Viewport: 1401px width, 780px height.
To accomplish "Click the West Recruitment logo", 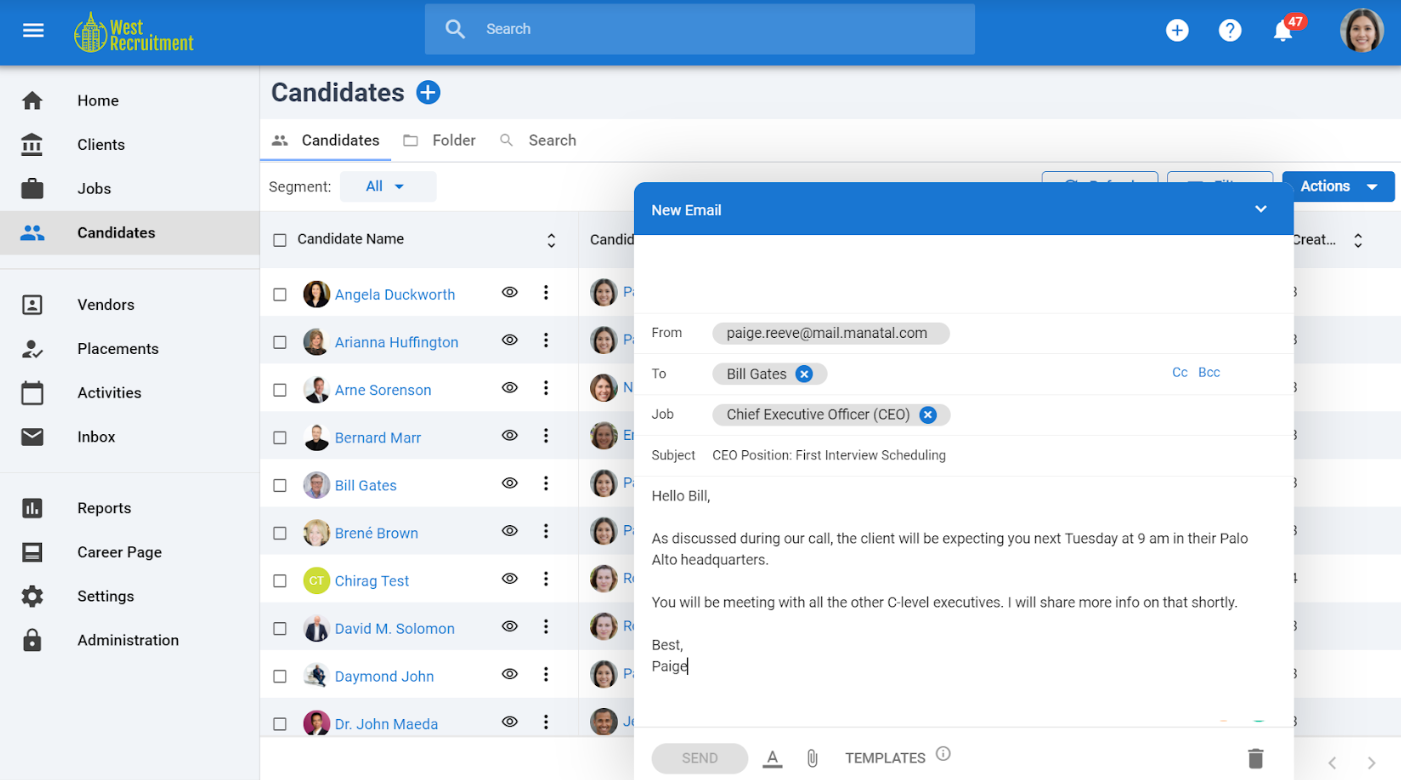I will pos(134,32).
